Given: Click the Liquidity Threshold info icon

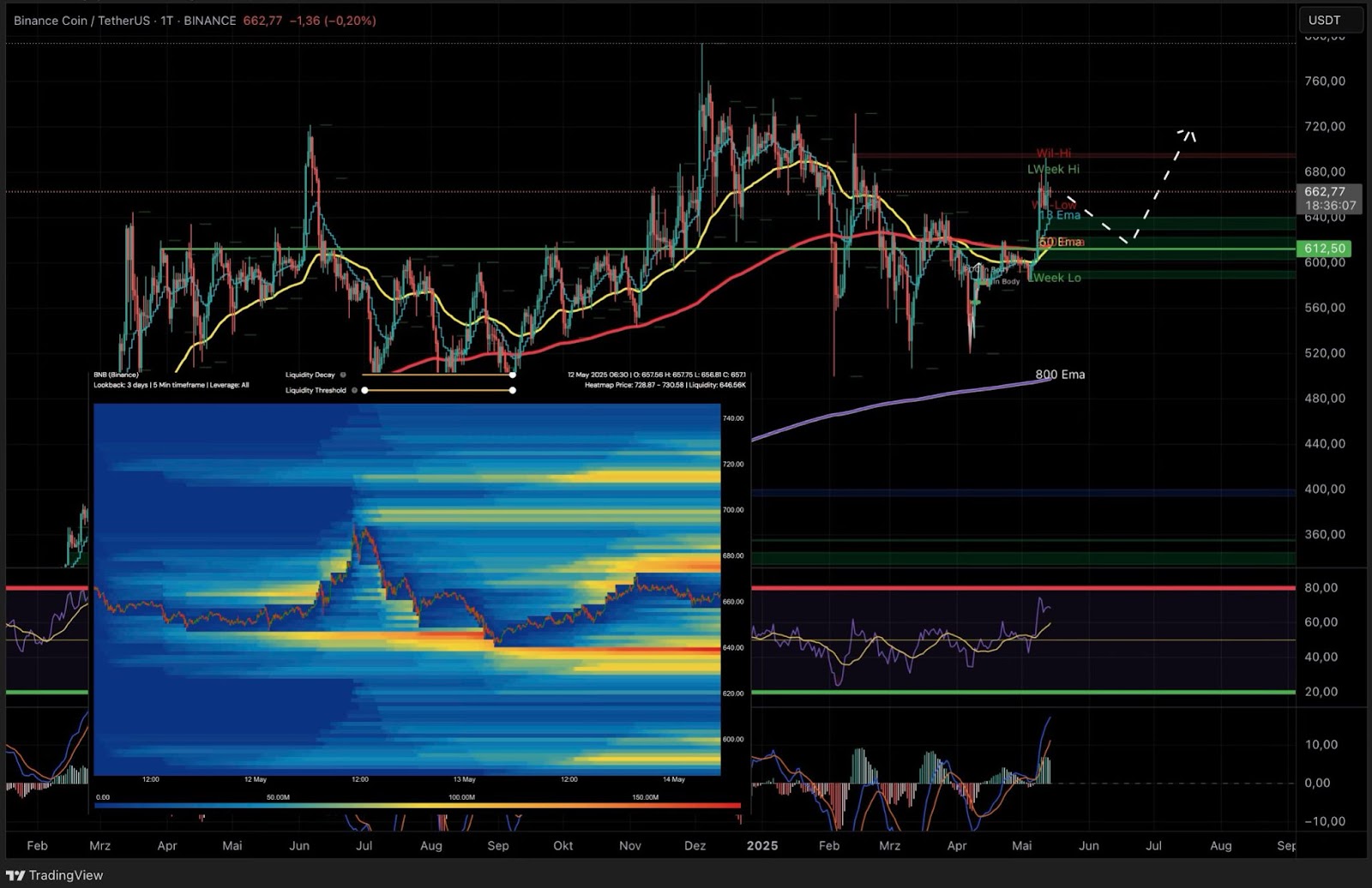Looking at the screenshot, I should pyautogui.click(x=354, y=390).
